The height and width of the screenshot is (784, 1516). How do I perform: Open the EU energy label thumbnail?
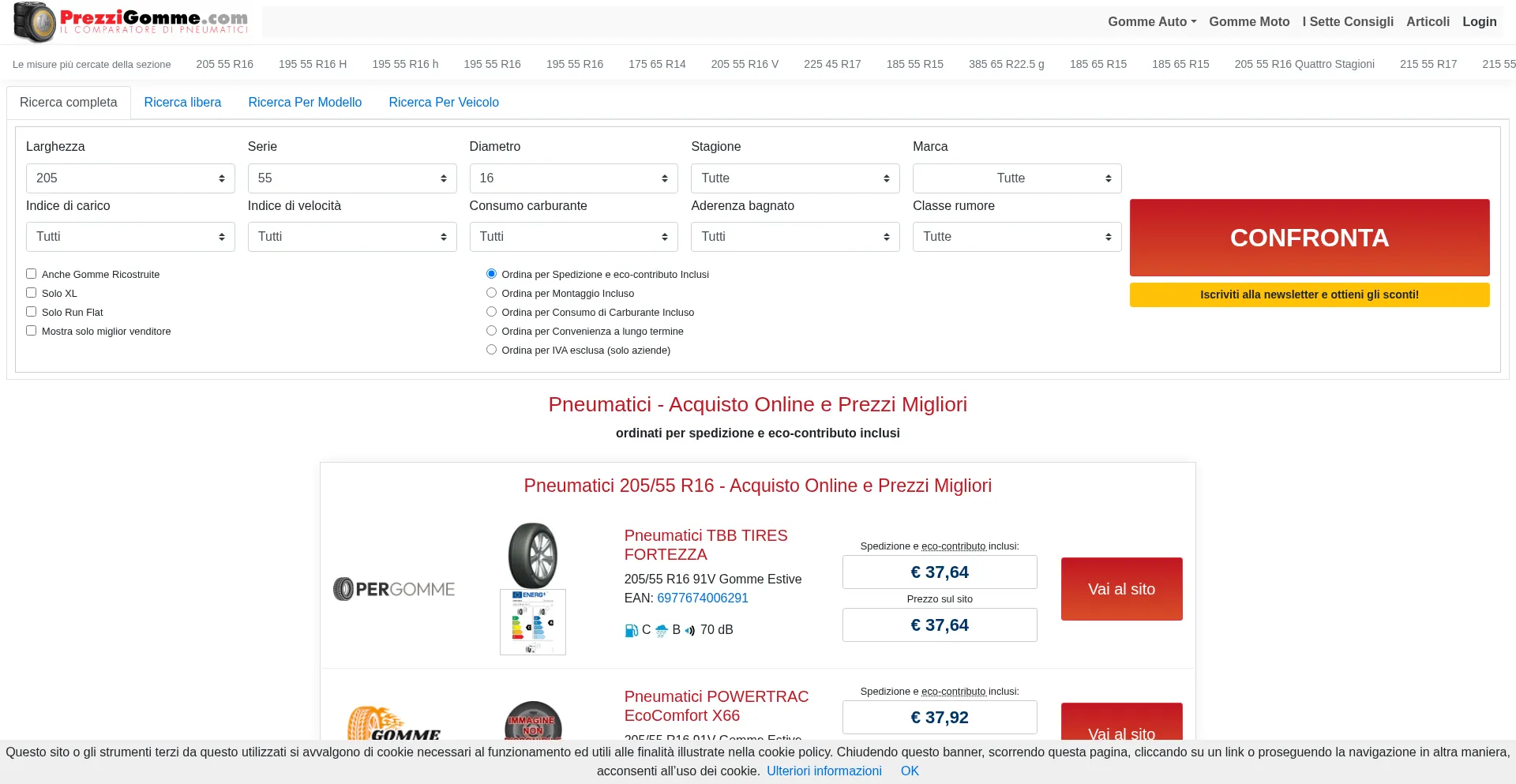coord(533,622)
